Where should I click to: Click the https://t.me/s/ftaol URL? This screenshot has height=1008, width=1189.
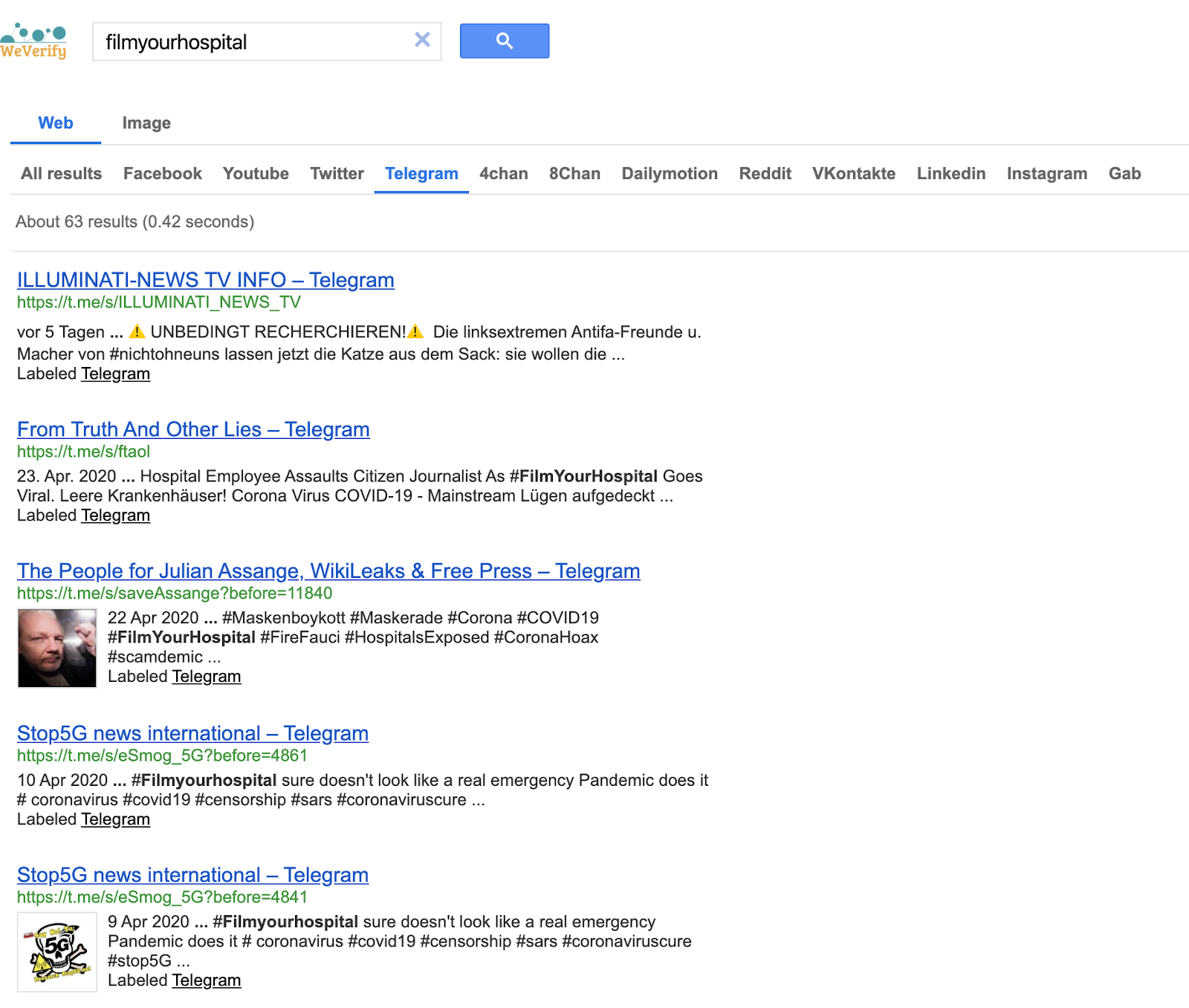click(83, 452)
